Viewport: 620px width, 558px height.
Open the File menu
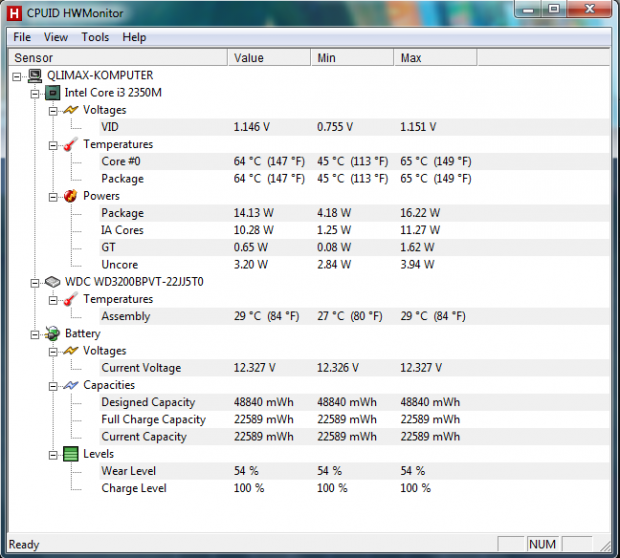coord(22,37)
